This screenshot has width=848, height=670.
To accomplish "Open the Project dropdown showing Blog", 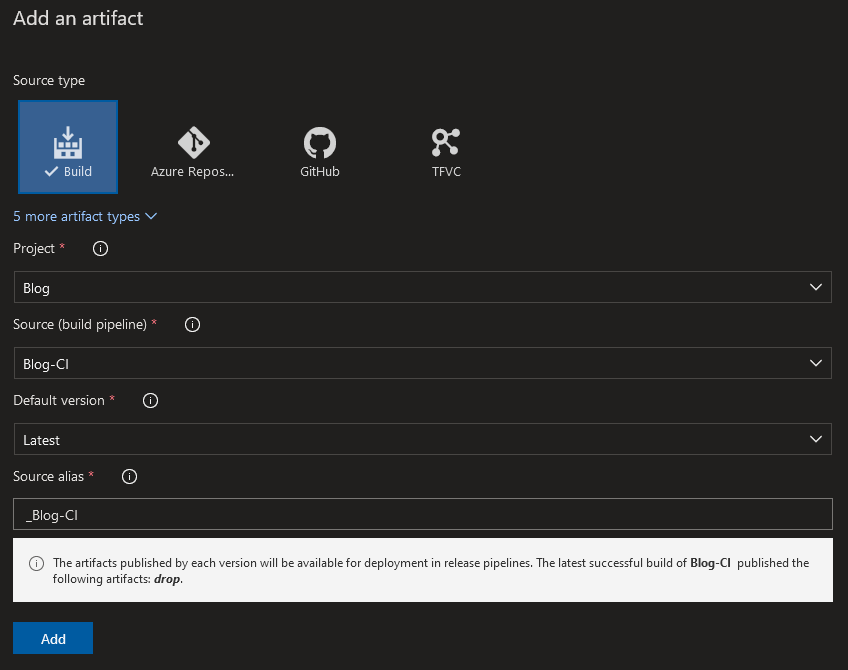I will point(423,287).
